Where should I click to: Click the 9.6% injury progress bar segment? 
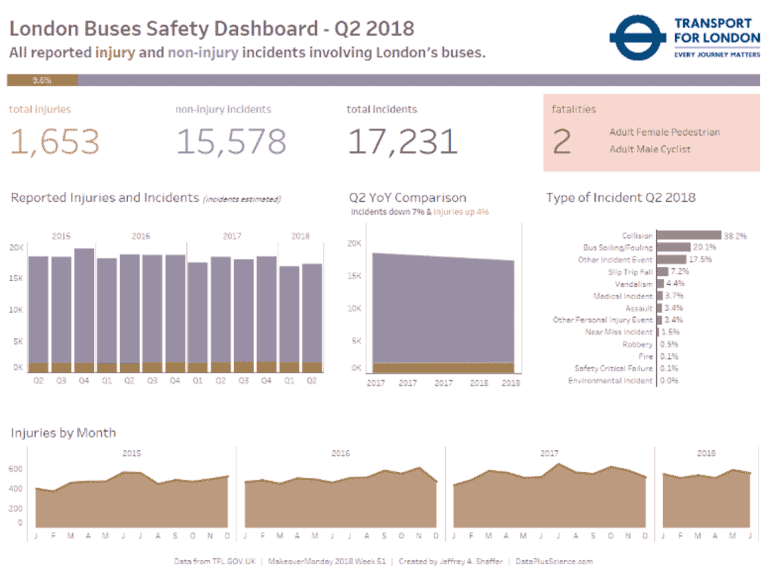pyautogui.click(x=42, y=80)
